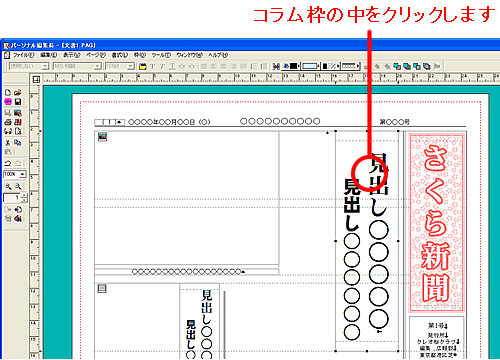
Task: Click the large empty image frame at top-left
Action: (187, 198)
